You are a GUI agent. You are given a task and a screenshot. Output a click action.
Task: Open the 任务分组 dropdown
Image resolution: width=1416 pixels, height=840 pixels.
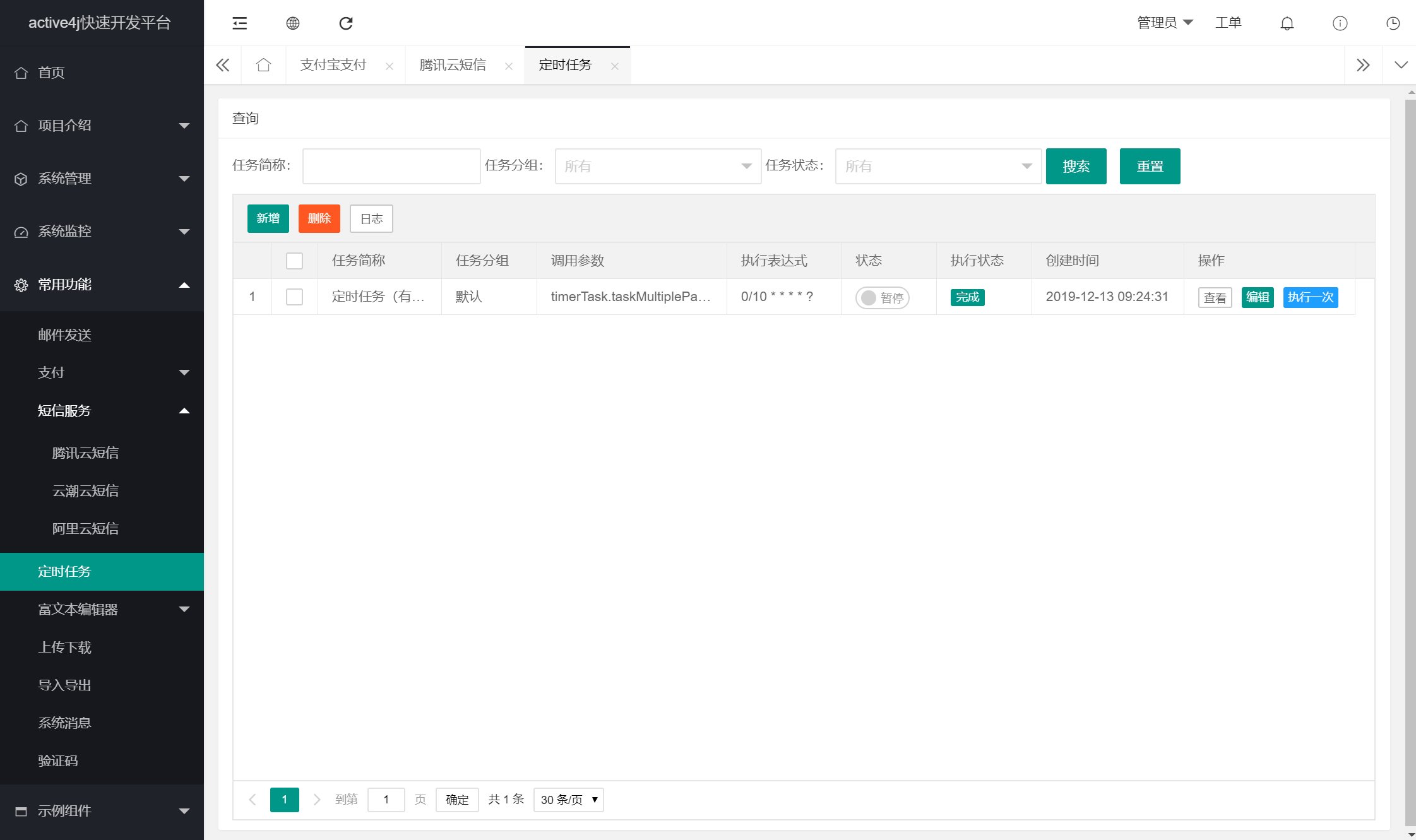(x=657, y=166)
